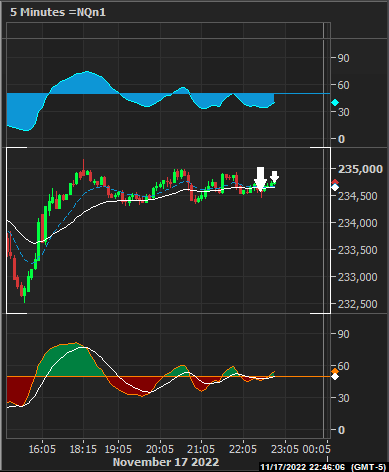Image resolution: width=389 pixels, height=472 pixels.
Task: Click the 18:15 time axis label
Action: (83, 449)
